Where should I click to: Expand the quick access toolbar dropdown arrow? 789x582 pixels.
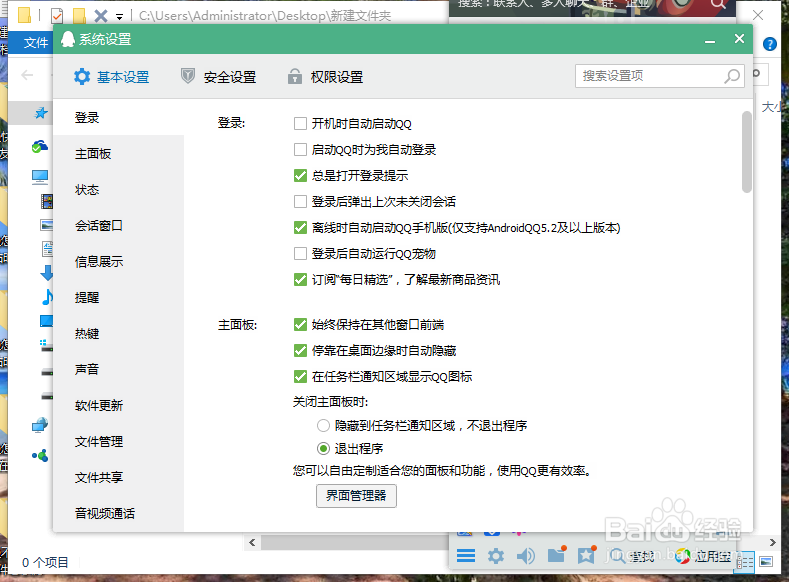click(x=119, y=17)
